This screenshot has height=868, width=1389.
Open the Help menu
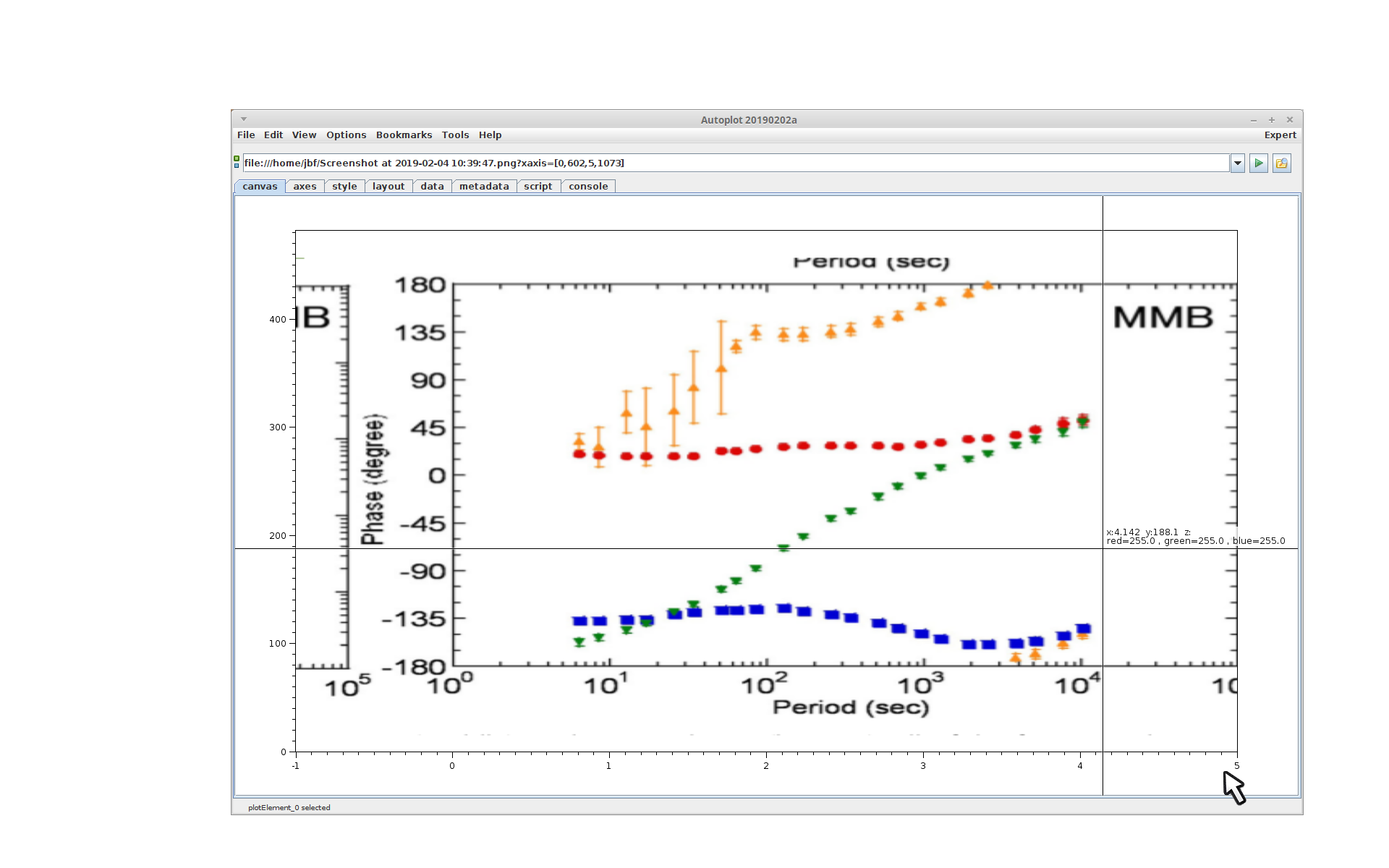pyautogui.click(x=490, y=135)
